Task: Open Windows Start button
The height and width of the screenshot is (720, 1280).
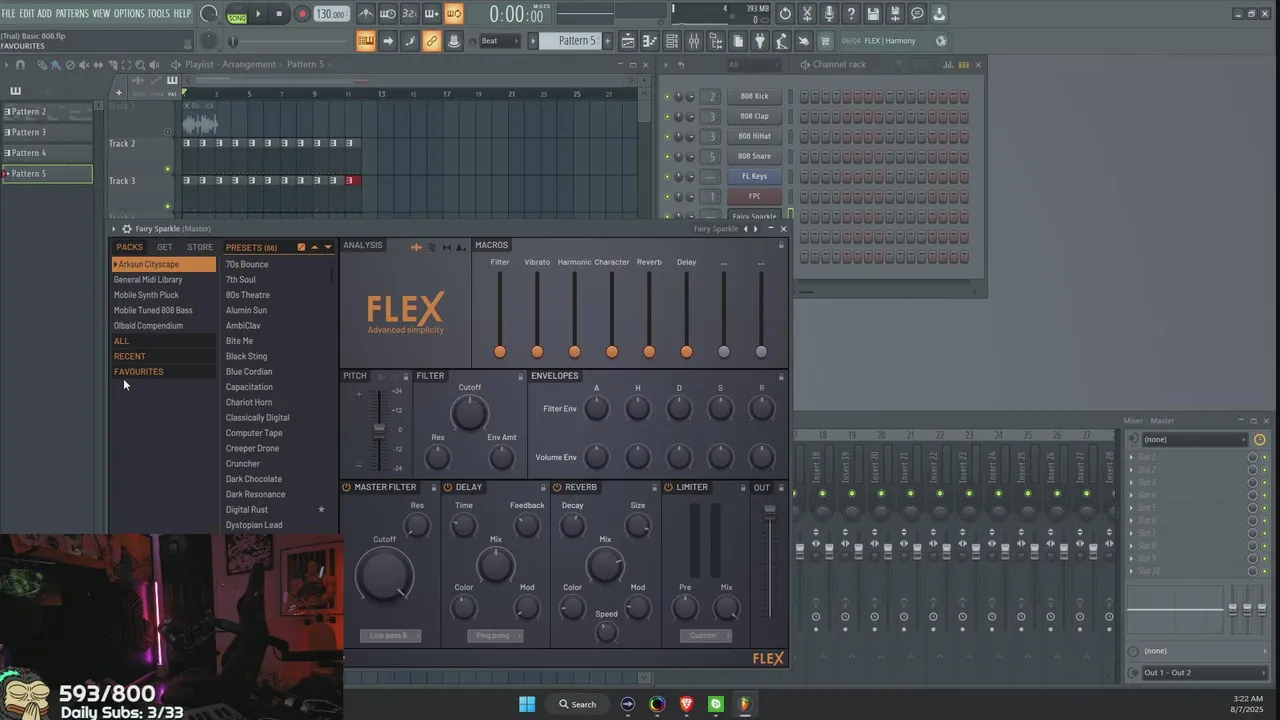Action: (x=527, y=704)
